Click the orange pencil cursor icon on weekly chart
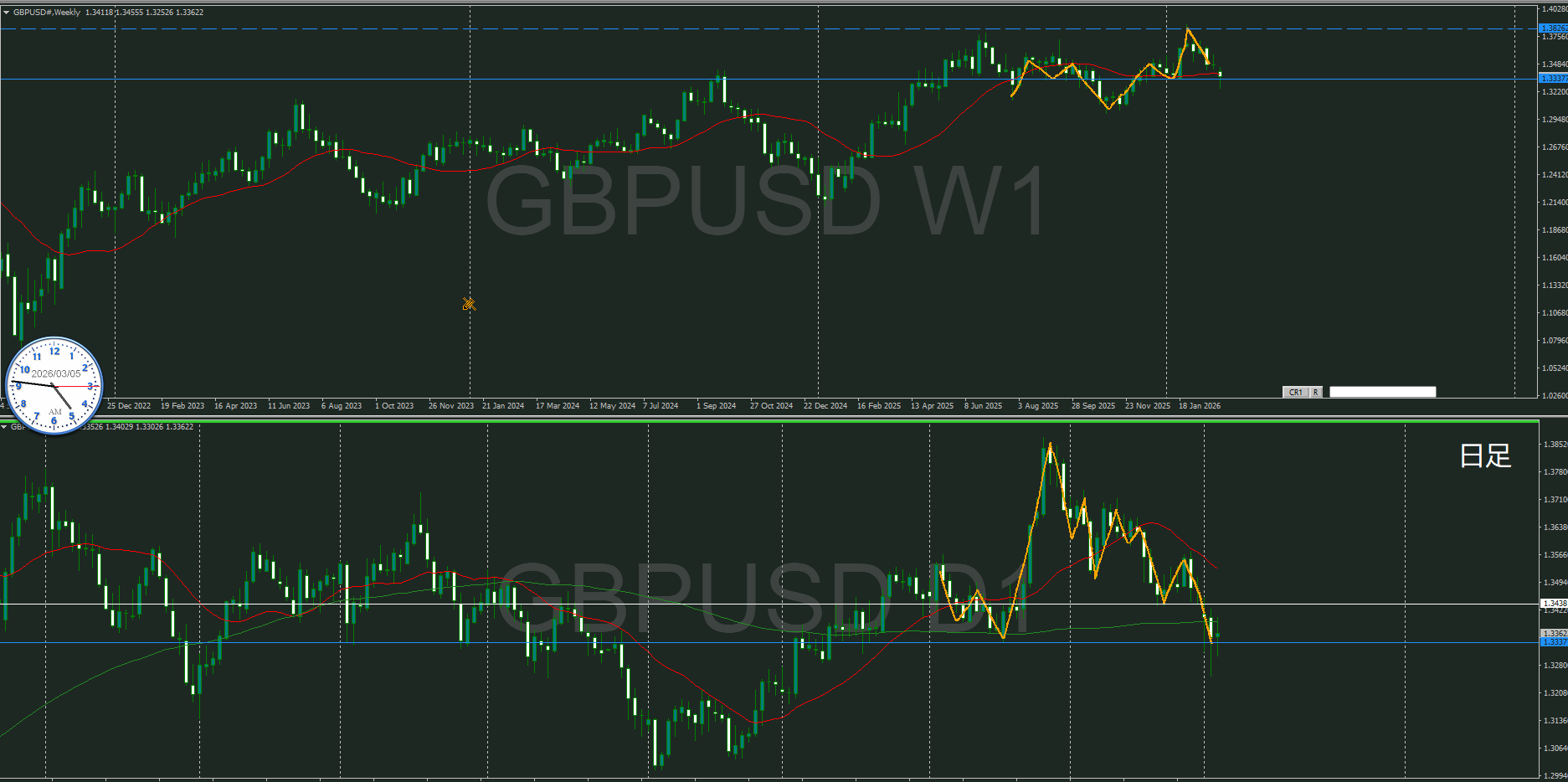This screenshot has height=782, width=1568. (469, 304)
